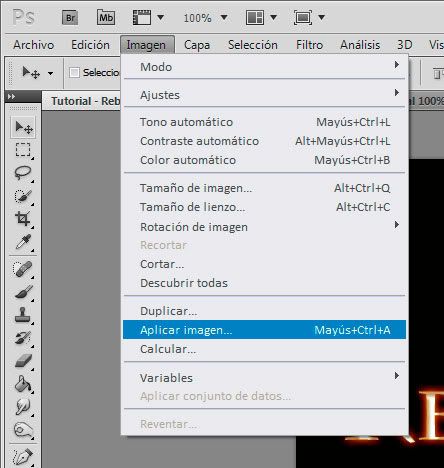This screenshot has width=444, height=468.
Task: Activate the Pen tool
Action: click(23, 457)
